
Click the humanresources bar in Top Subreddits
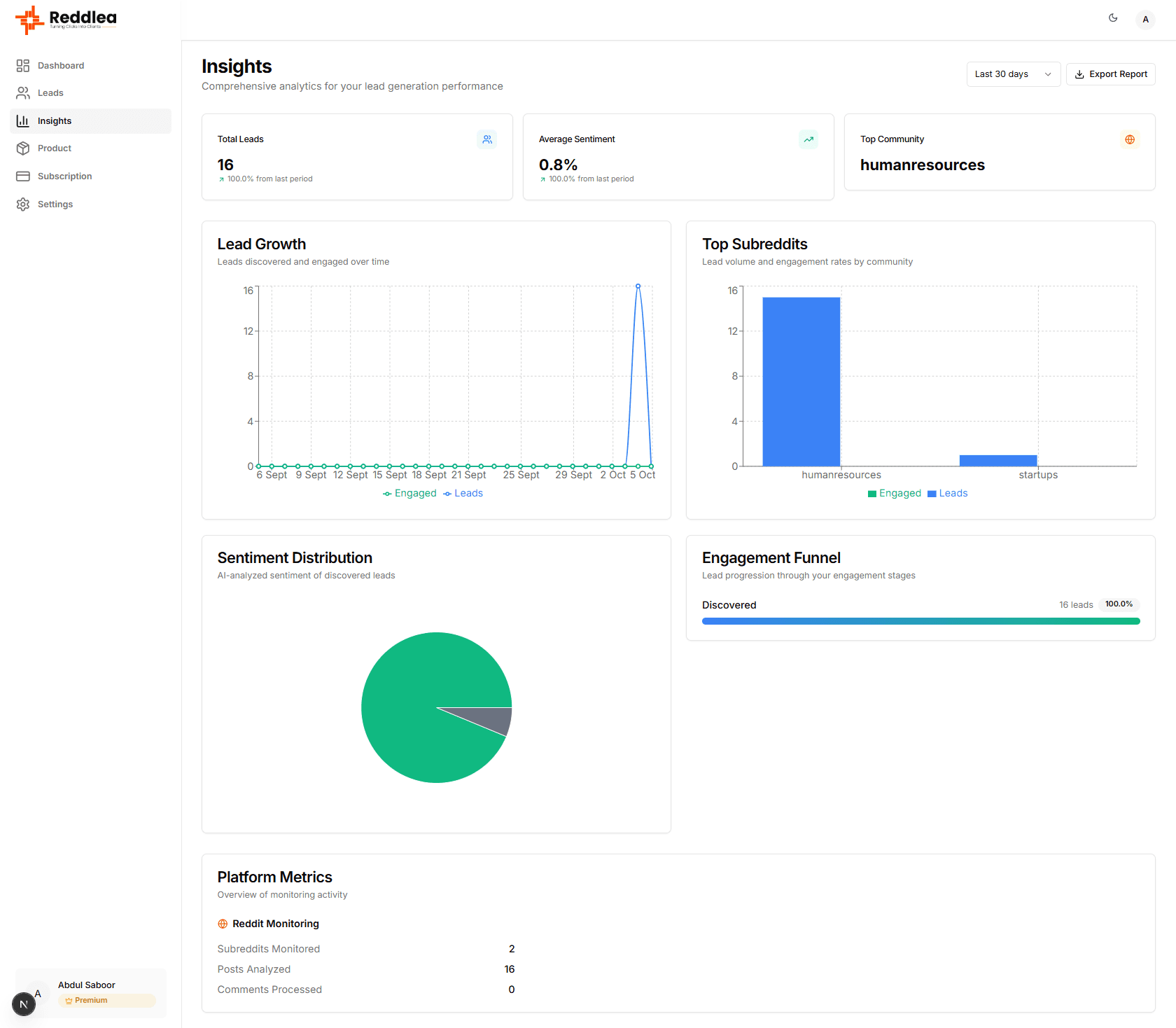pos(801,382)
